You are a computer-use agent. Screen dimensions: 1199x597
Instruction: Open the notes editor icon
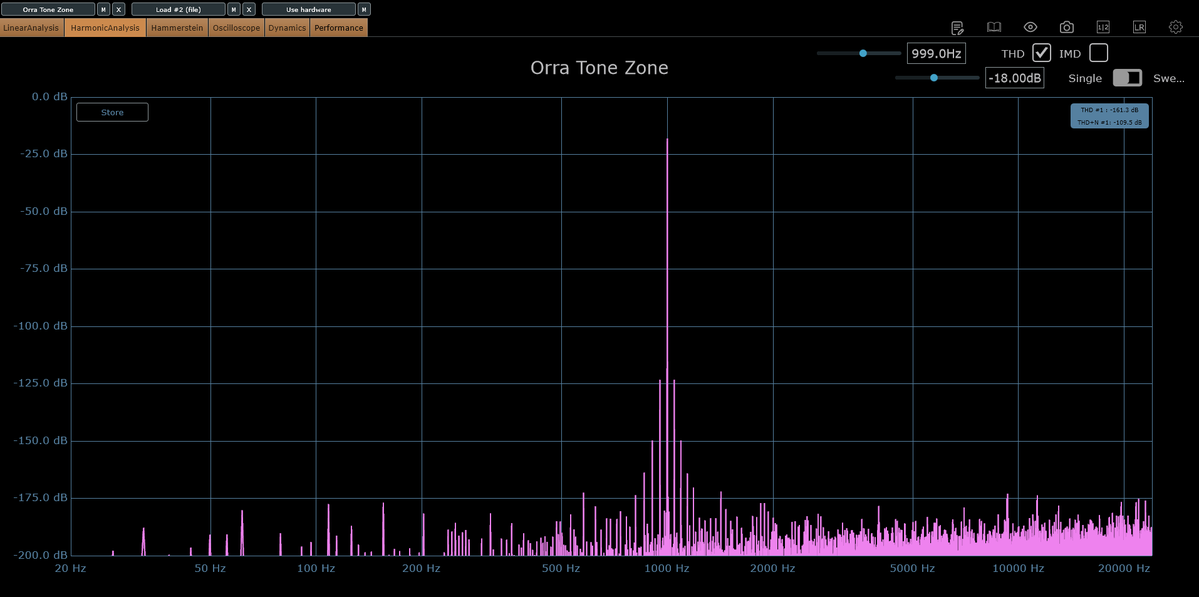point(957,28)
